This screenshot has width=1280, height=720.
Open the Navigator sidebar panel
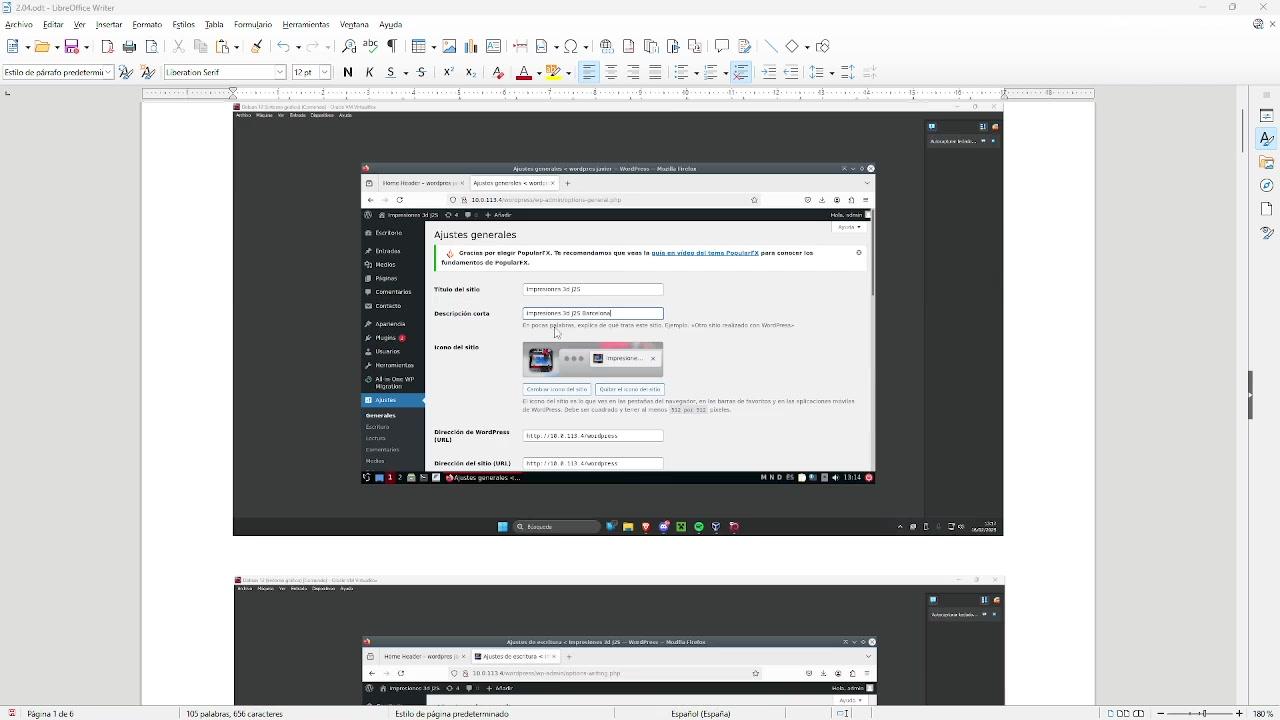click(1267, 186)
